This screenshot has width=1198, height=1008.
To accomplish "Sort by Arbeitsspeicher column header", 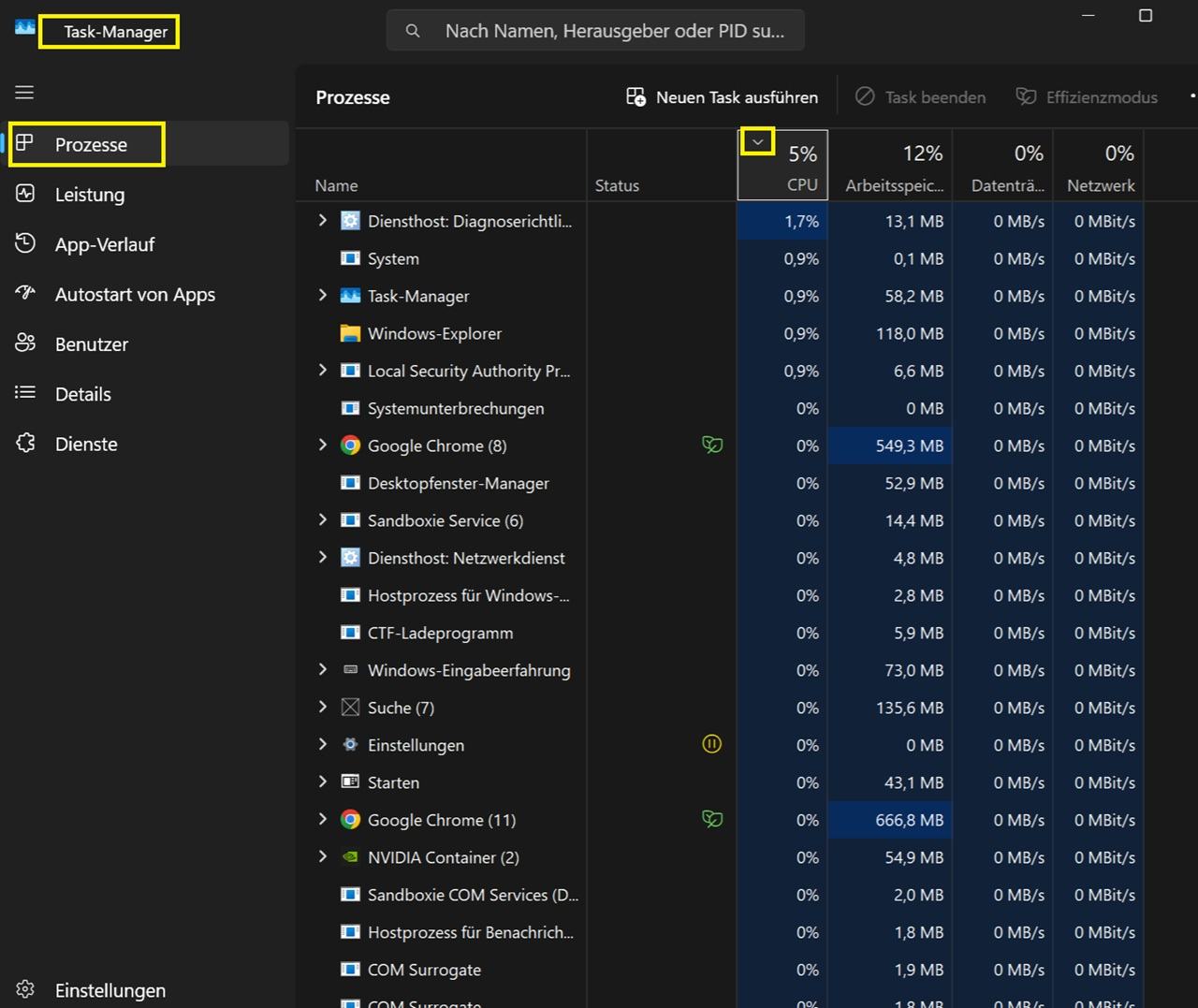I will [890, 165].
